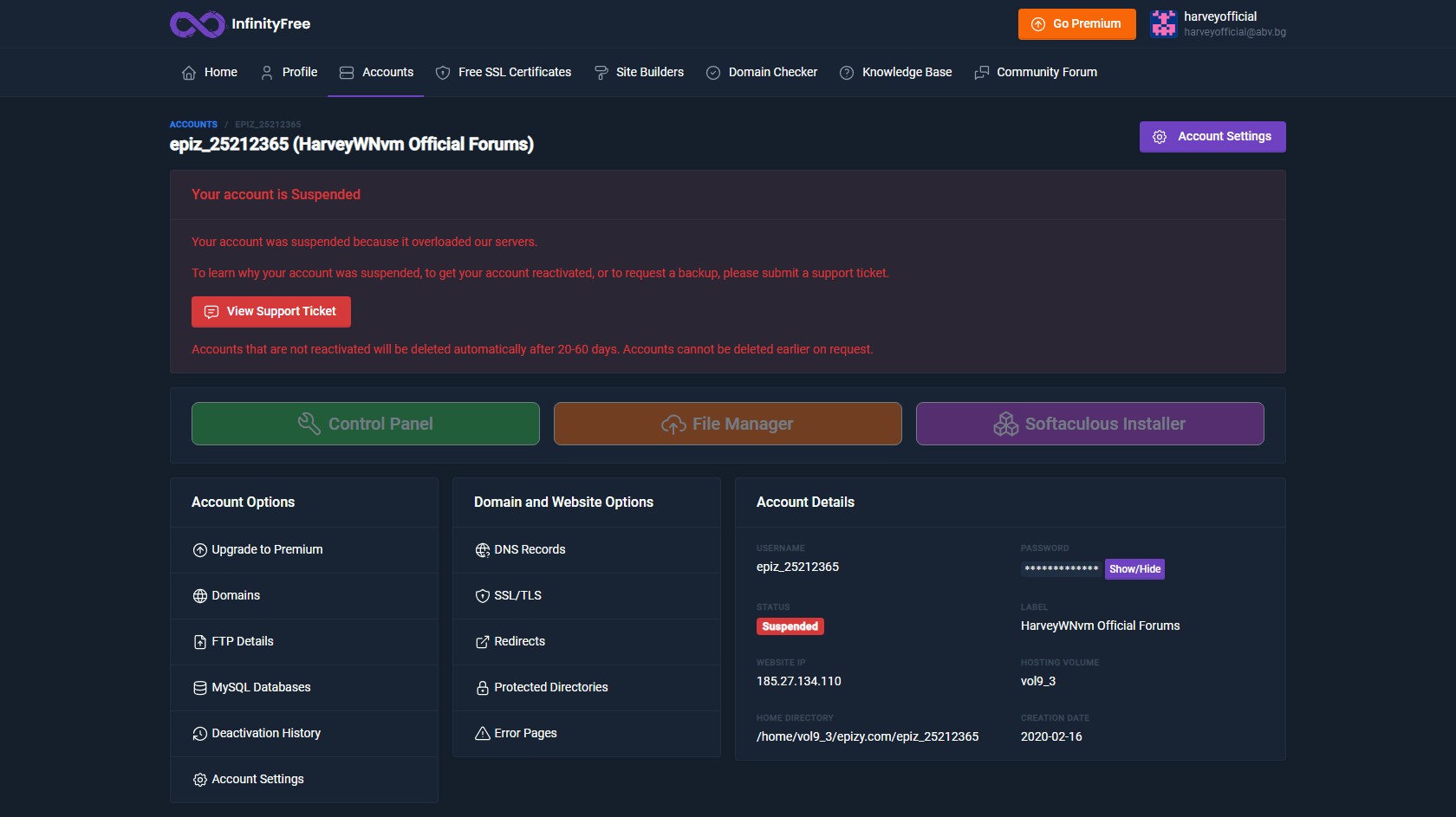
Task: Click the View Support Ticket button
Action: click(271, 312)
